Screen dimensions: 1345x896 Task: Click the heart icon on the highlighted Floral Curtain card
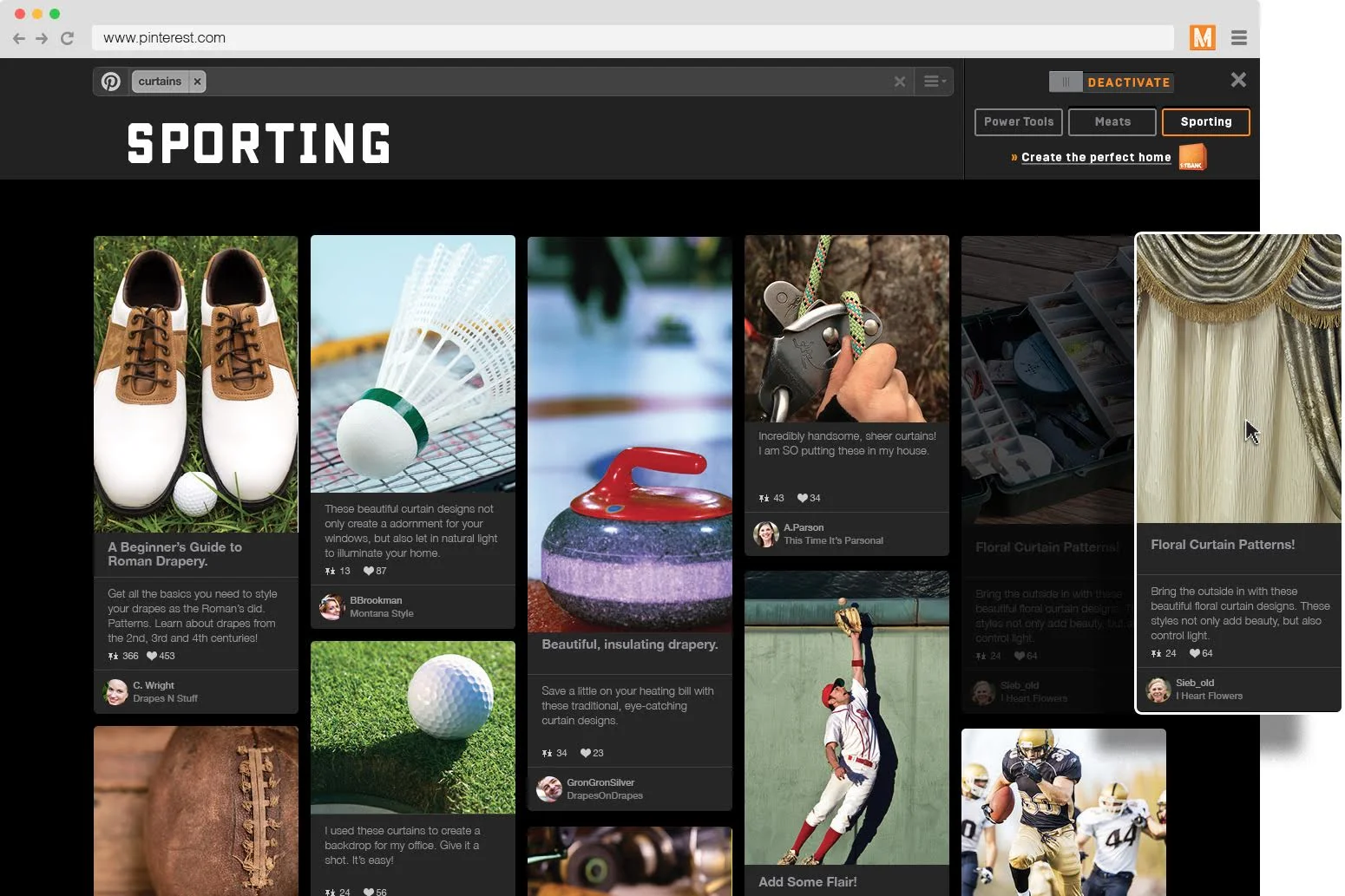(1195, 654)
